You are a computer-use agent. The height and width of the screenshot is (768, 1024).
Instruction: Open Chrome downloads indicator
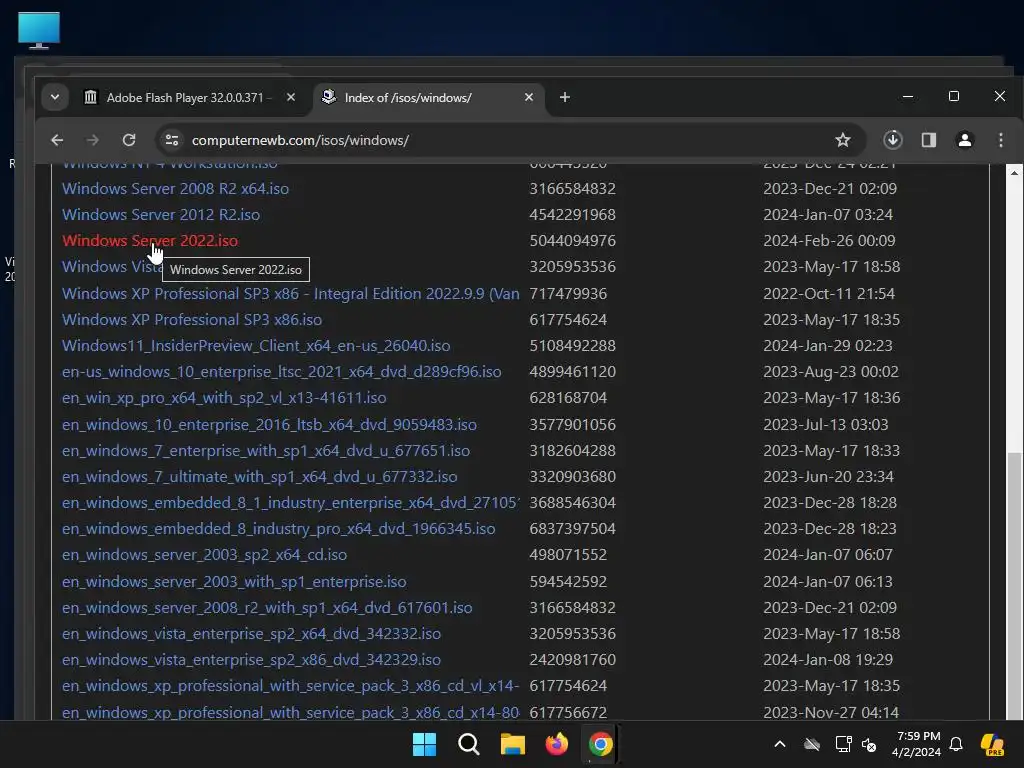click(893, 140)
